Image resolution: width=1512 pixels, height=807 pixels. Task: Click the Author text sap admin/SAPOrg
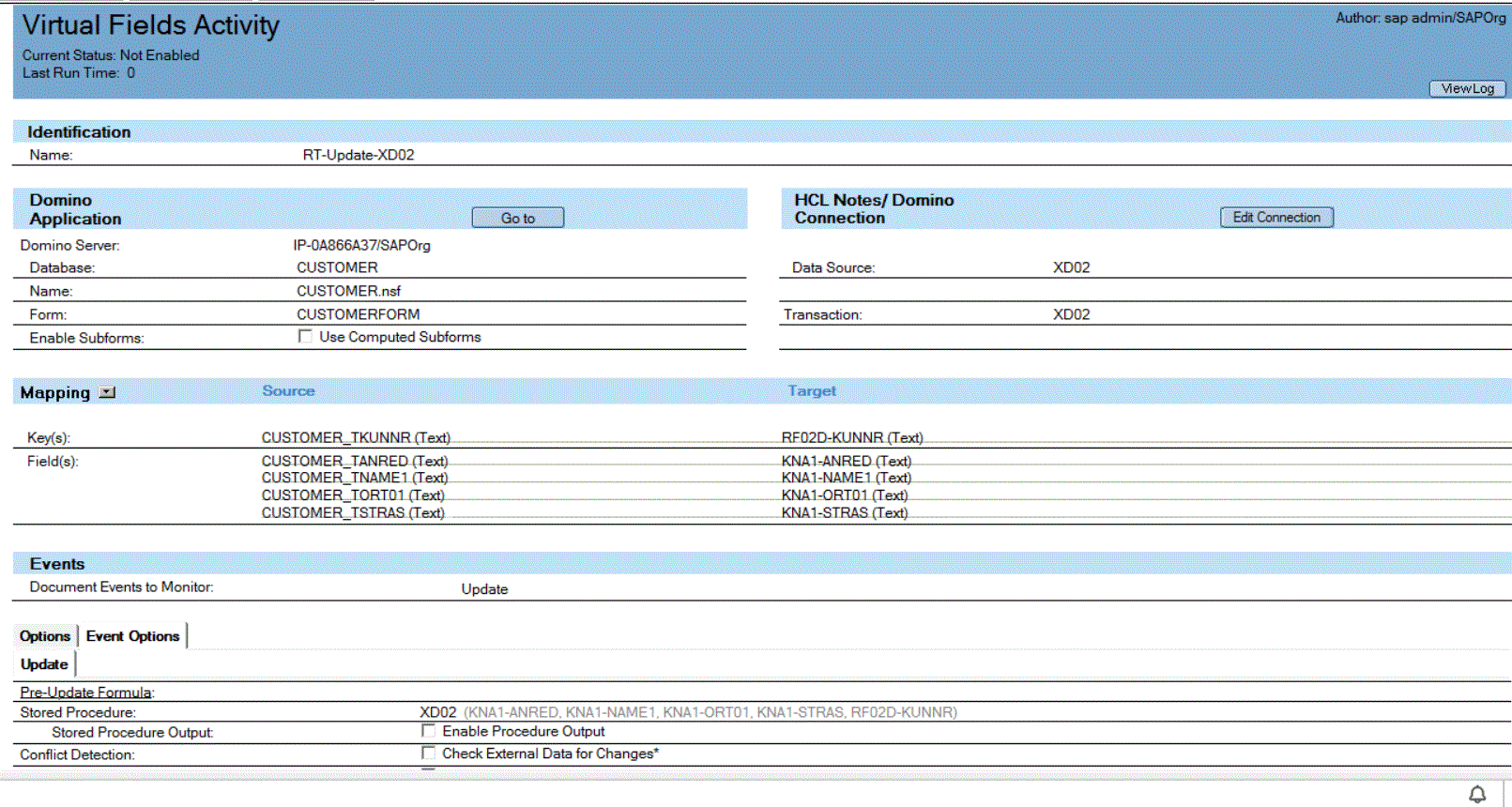(x=1421, y=18)
